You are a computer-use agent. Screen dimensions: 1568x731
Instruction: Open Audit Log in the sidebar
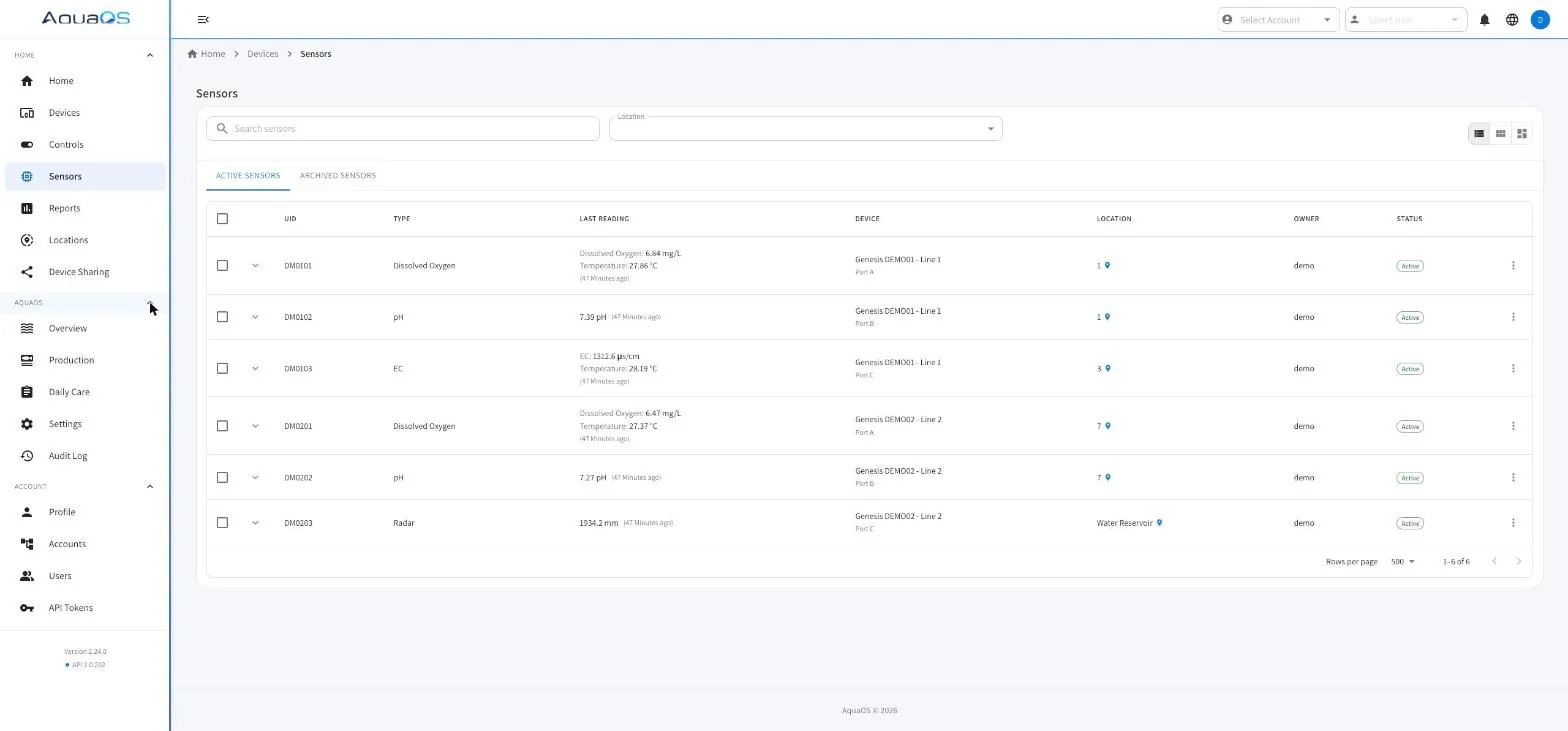tap(86, 456)
